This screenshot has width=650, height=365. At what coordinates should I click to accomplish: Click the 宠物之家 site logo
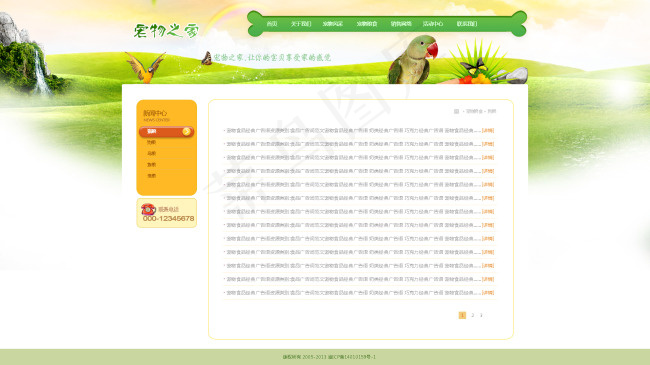pyautogui.click(x=166, y=30)
